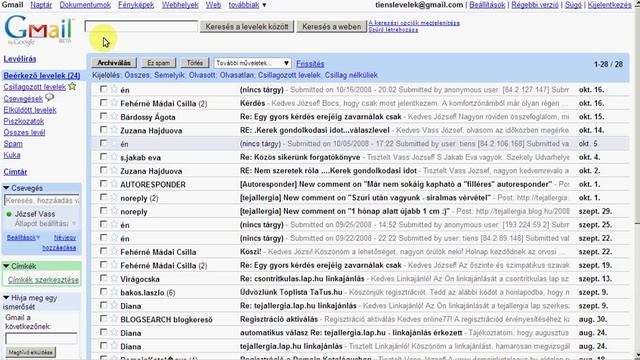Click chat bubble icon beside Csevegések
Screen dimensions: 640x360
[x=49, y=98]
